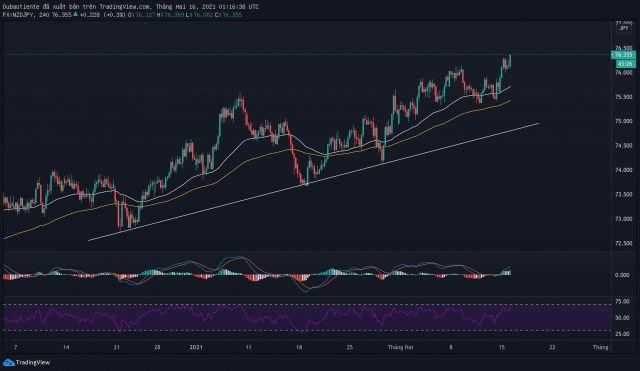Click the date label 18 on time axis
Image resolution: width=640 pixels, height=371 pixels.
tap(299, 347)
